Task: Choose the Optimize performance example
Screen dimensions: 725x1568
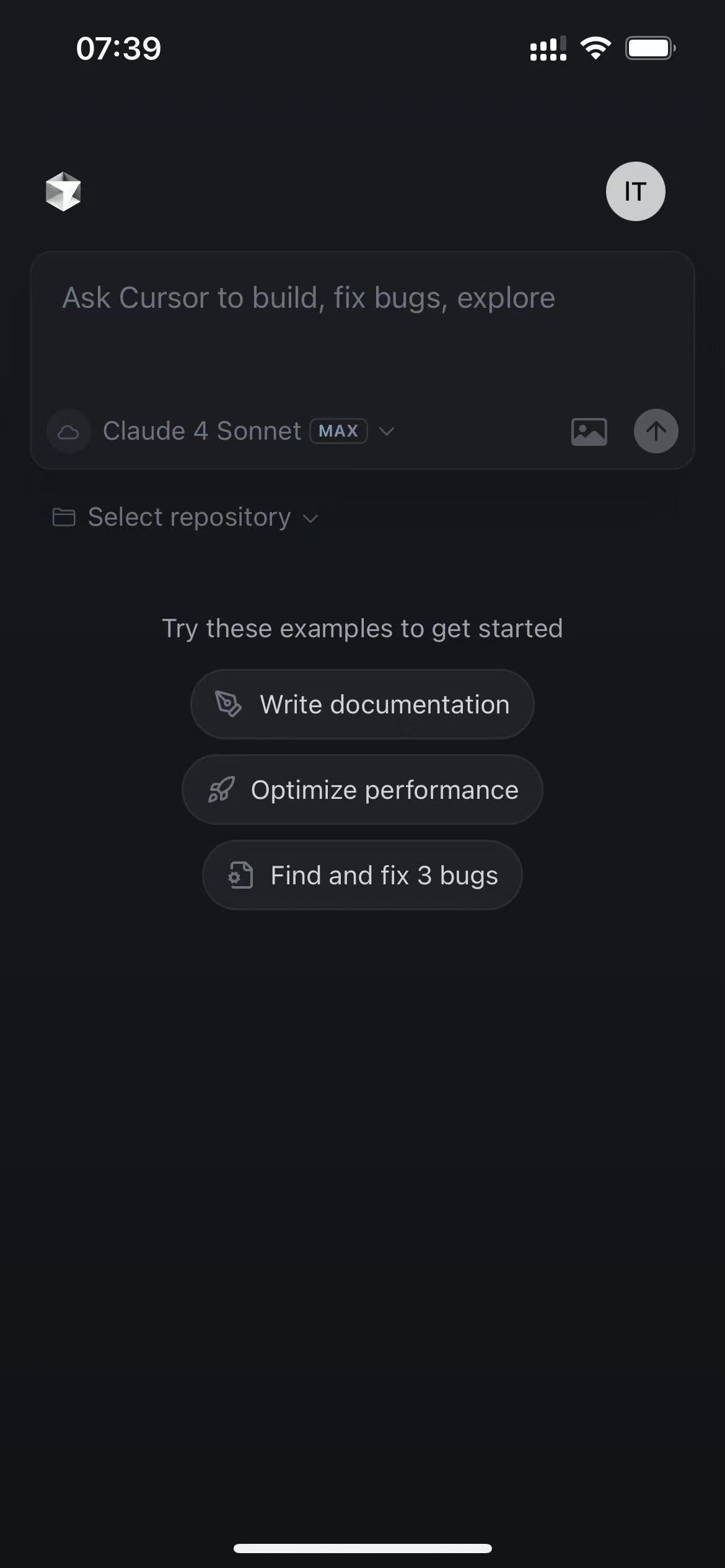Action: (x=362, y=790)
